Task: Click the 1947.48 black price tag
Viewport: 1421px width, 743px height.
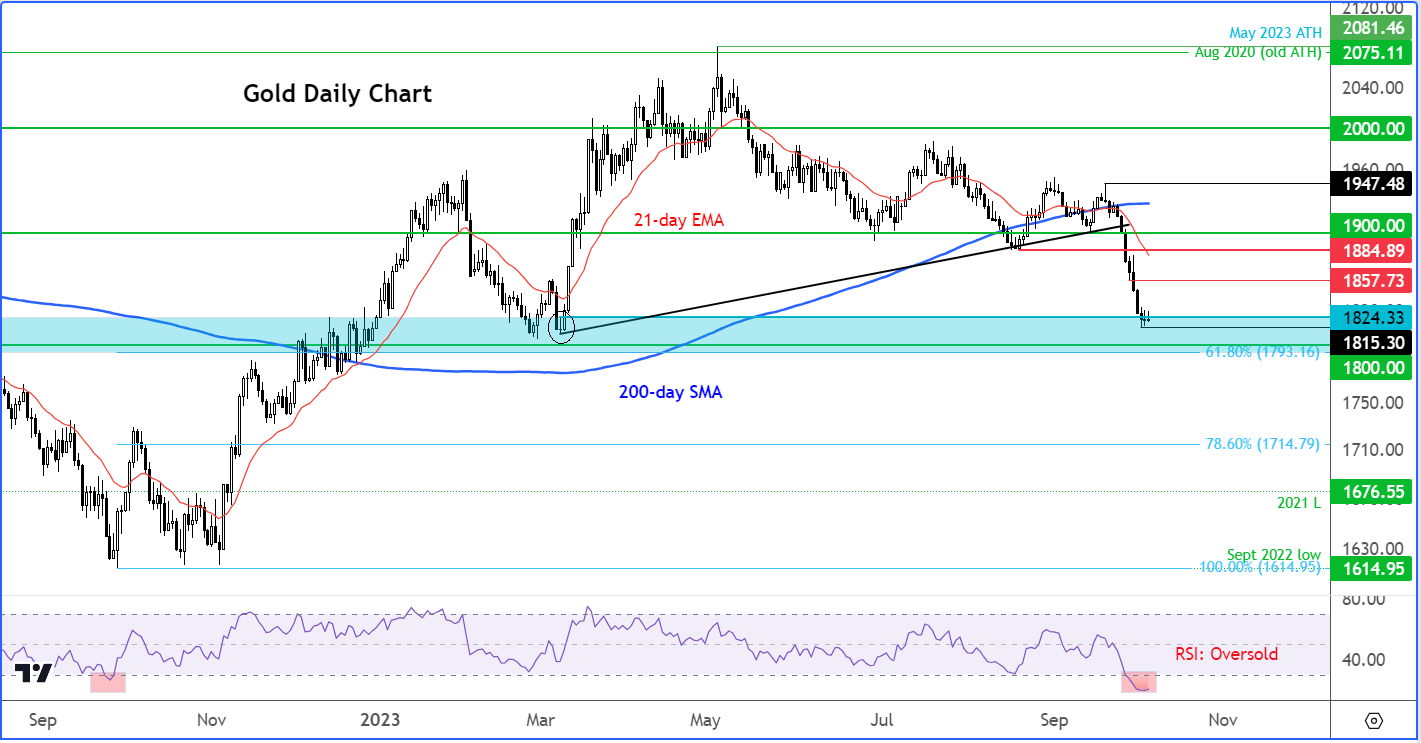Action: pos(1370,184)
